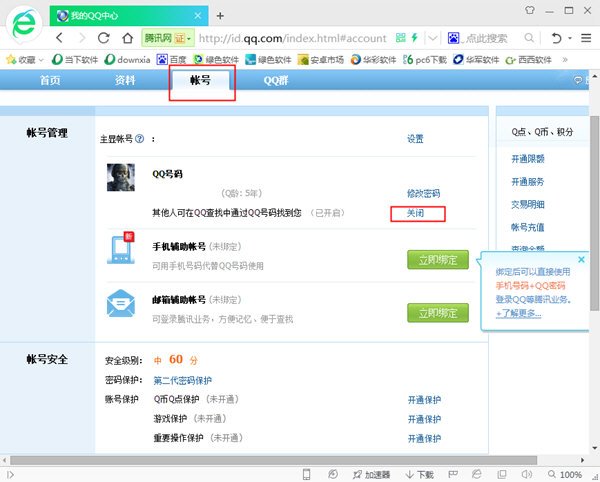The height and width of the screenshot is (482, 600).
Task: Switch to the 首页 tab
Action: point(50,80)
